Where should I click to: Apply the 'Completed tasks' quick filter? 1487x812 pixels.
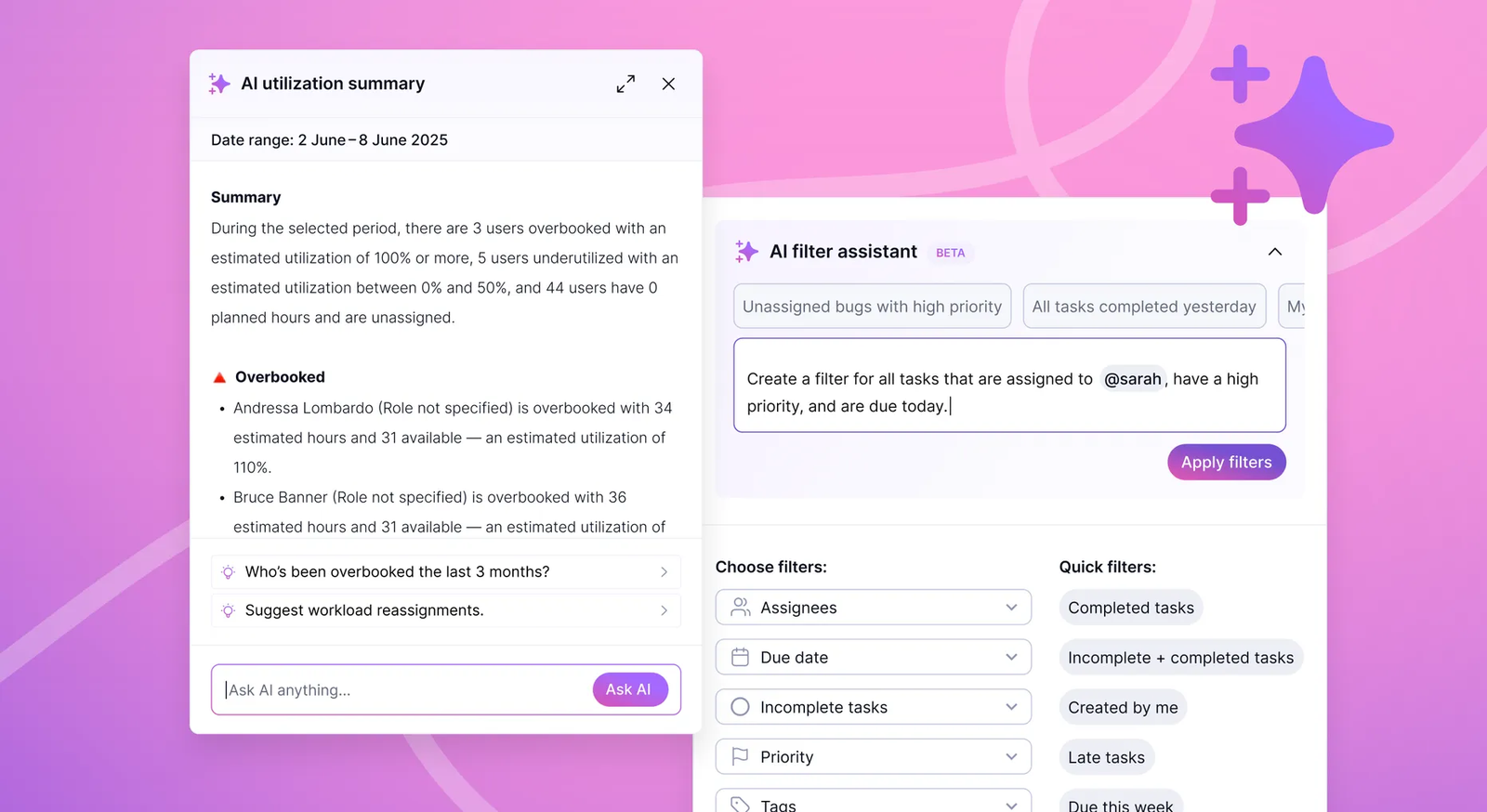[1131, 608]
